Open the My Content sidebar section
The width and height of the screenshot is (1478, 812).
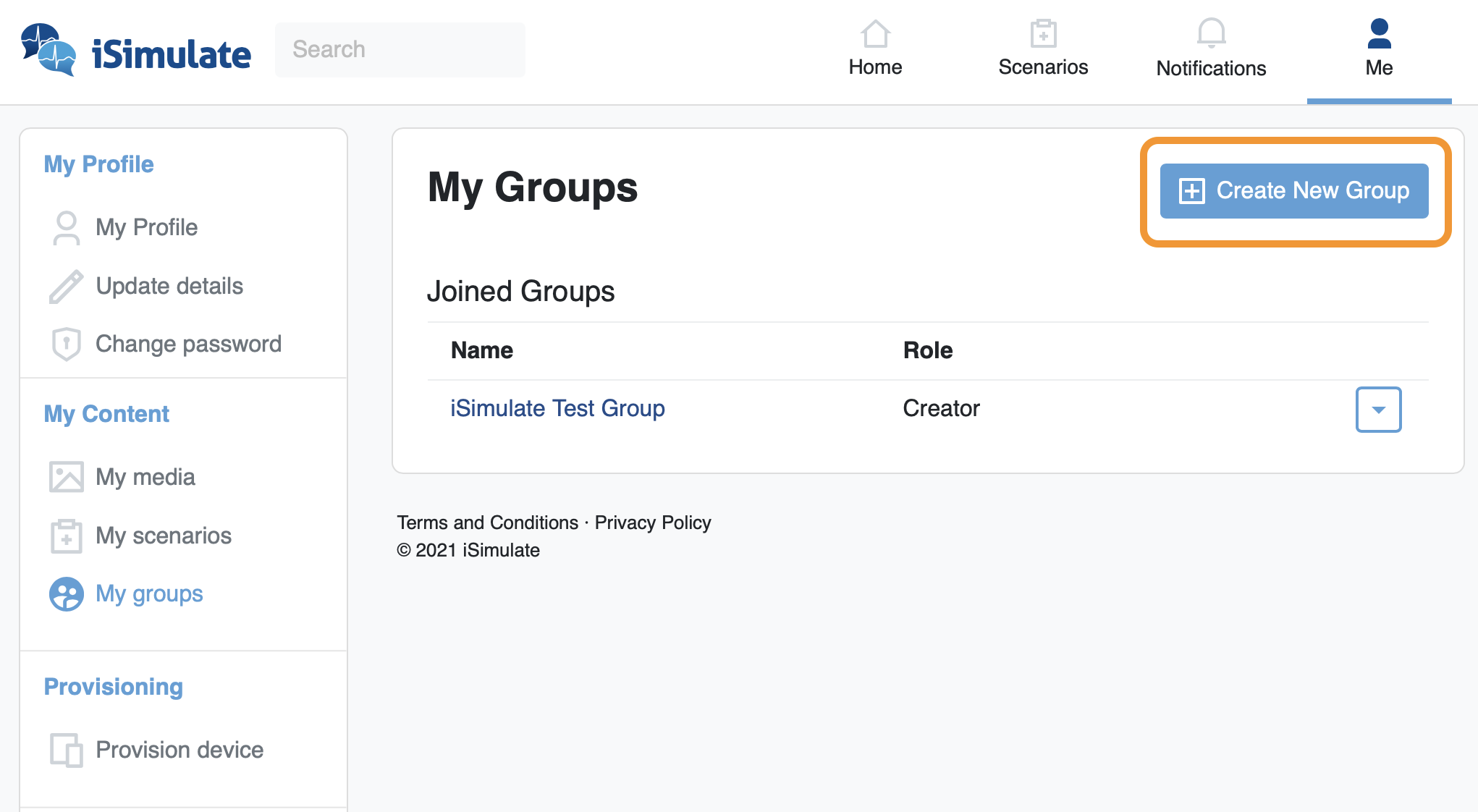(x=106, y=413)
